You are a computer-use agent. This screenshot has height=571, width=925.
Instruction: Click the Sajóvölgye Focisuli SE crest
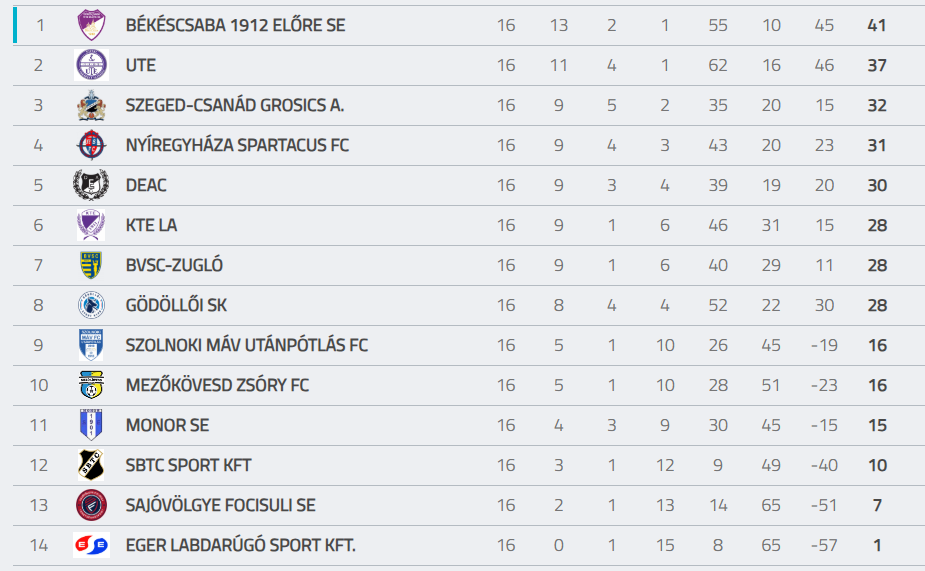coord(91,505)
